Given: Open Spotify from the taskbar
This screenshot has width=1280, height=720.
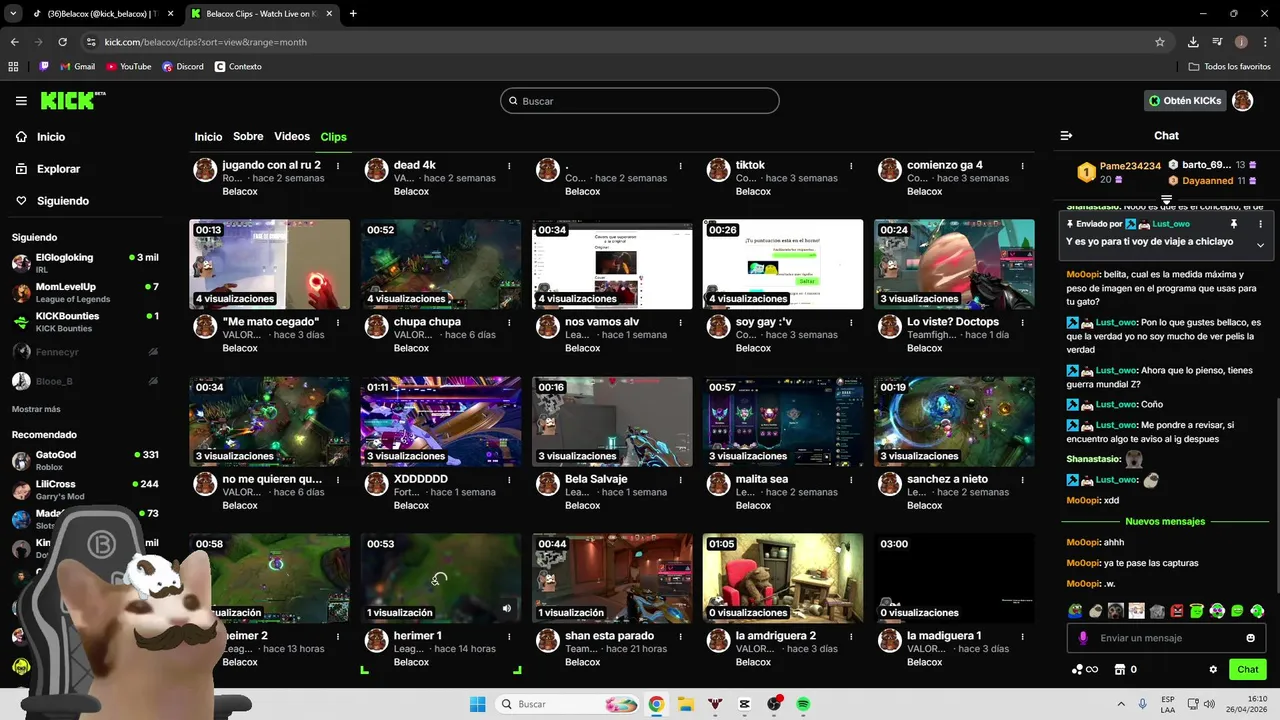Looking at the screenshot, I should (x=803, y=704).
